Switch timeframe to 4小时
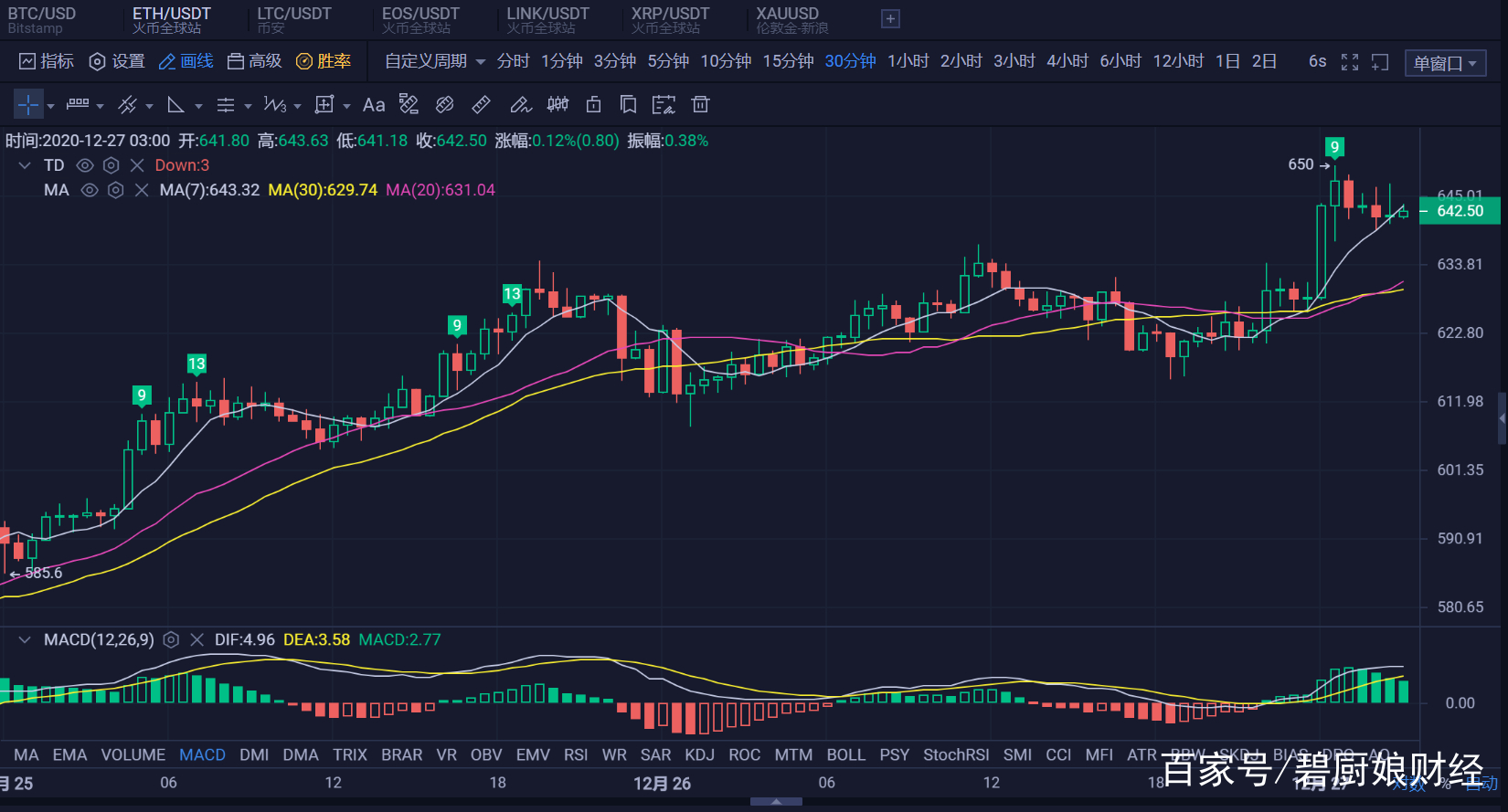Viewport: 1508px width, 812px height. (1067, 61)
